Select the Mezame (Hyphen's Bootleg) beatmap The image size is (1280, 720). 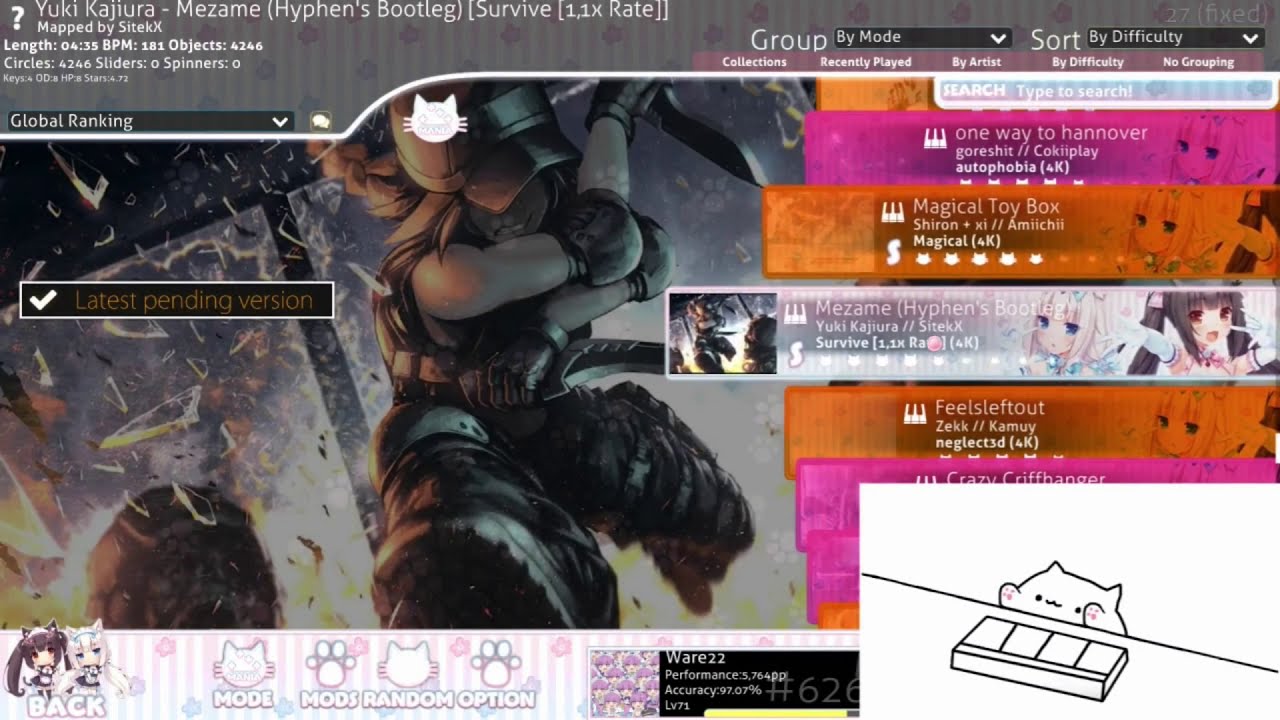971,334
